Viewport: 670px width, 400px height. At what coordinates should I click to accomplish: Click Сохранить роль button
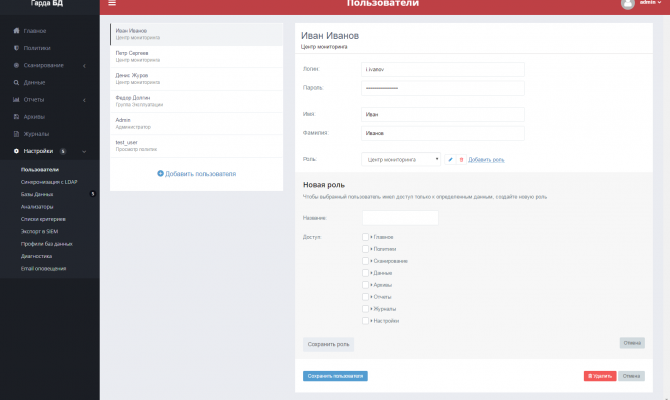pos(328,344)
